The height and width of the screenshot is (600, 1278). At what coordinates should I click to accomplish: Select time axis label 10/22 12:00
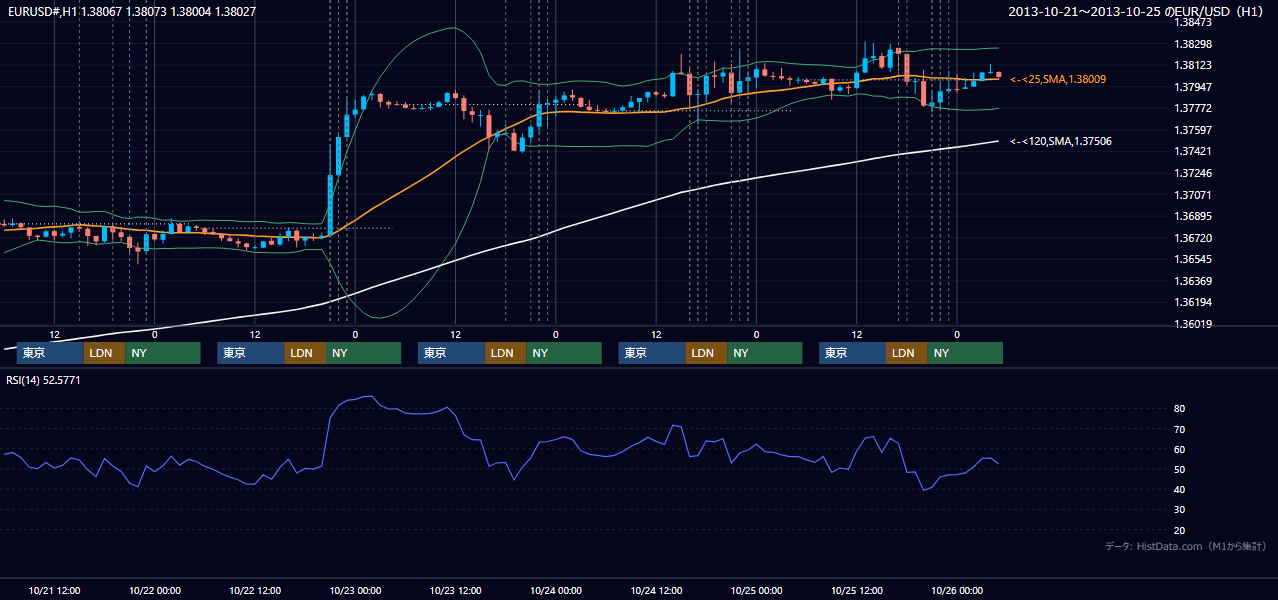point(255,590)
